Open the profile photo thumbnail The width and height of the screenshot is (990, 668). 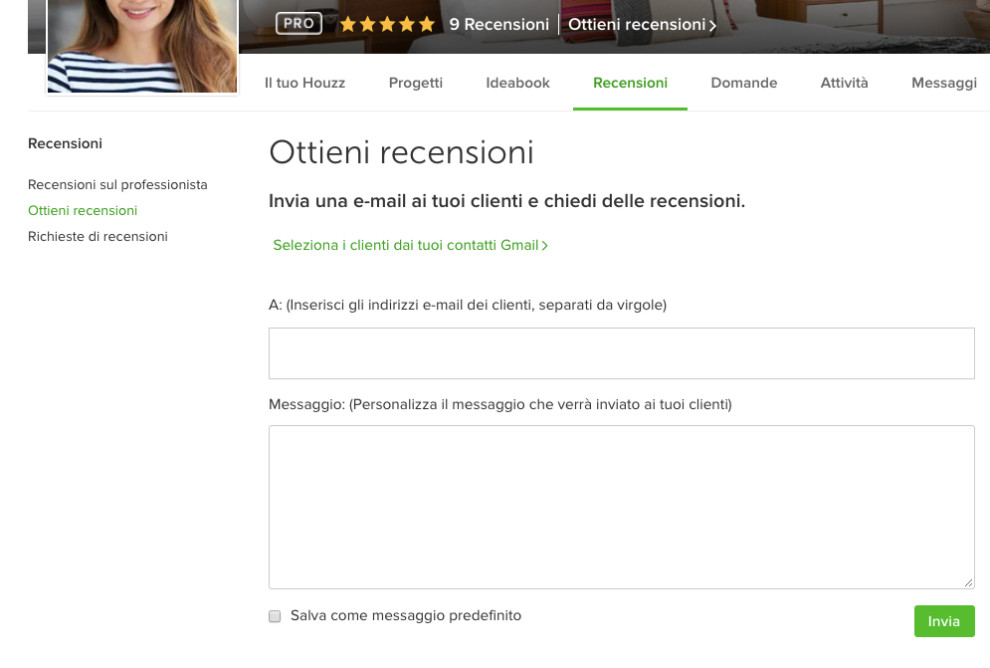pos(142,45)
